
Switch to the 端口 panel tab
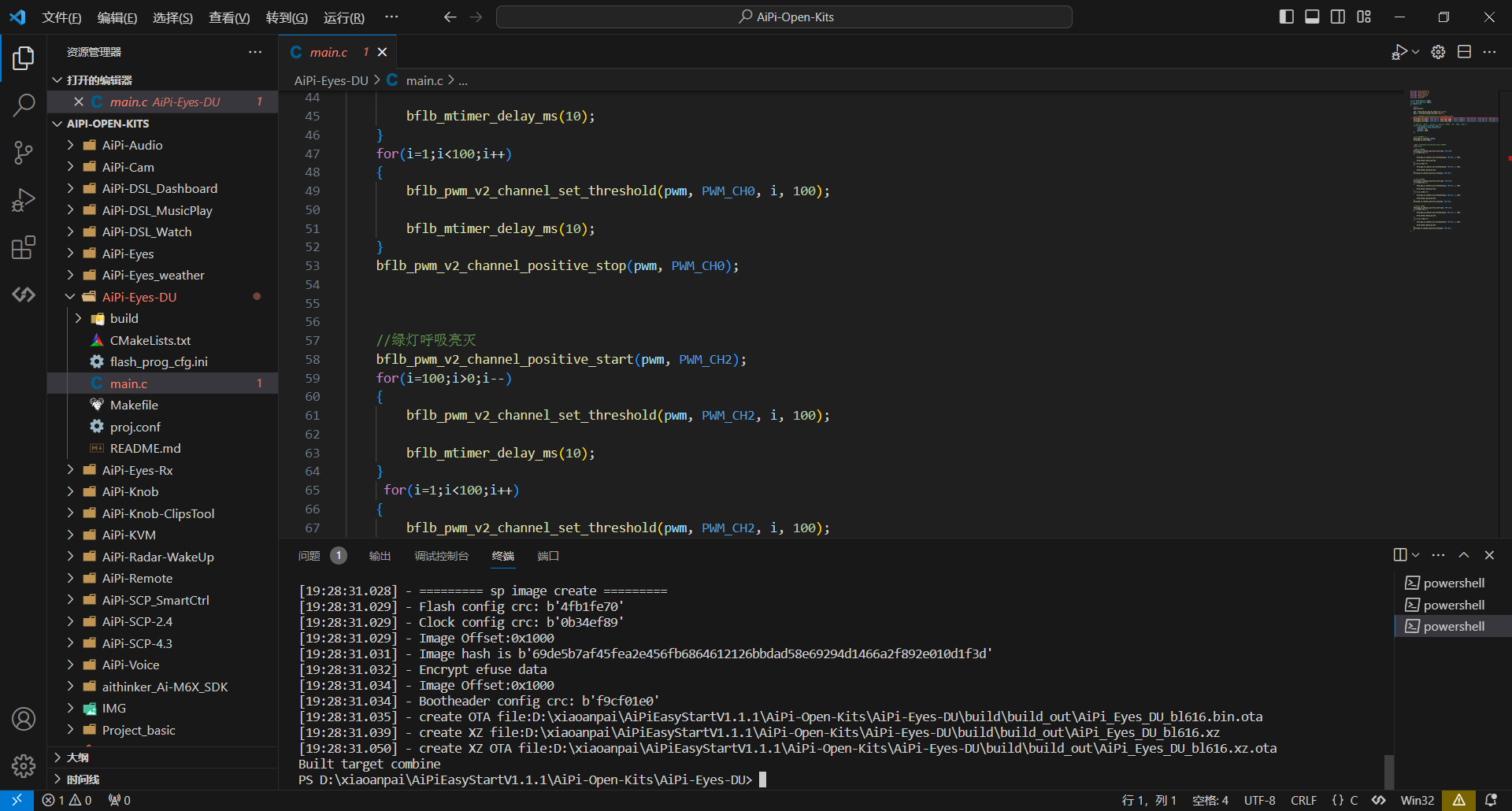[x=548, y=556]
